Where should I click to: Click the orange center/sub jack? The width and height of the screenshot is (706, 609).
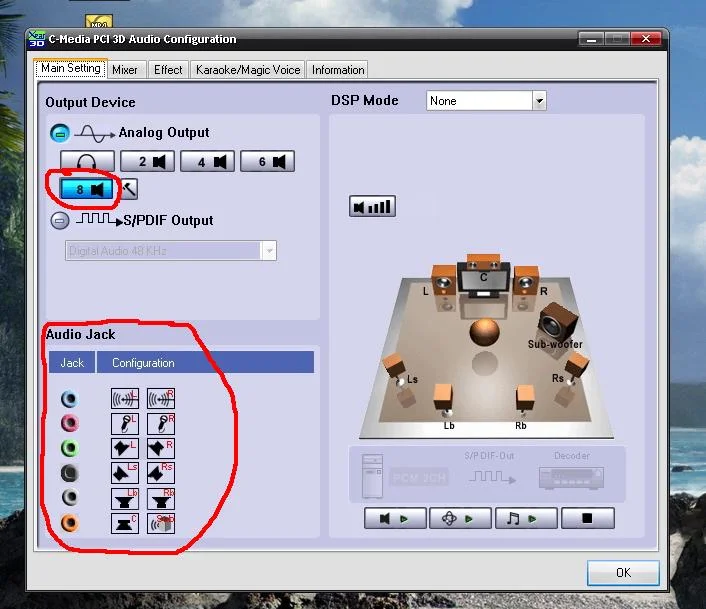(70, 523)
